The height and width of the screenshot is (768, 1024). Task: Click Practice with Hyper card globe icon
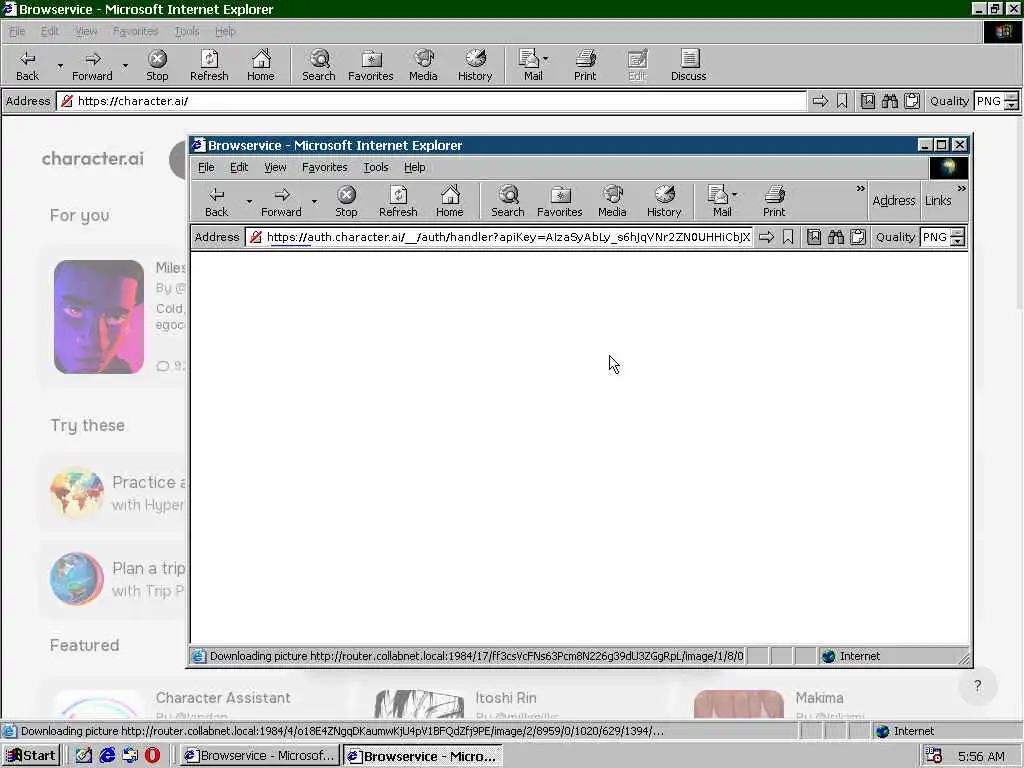tap(77, 492)
